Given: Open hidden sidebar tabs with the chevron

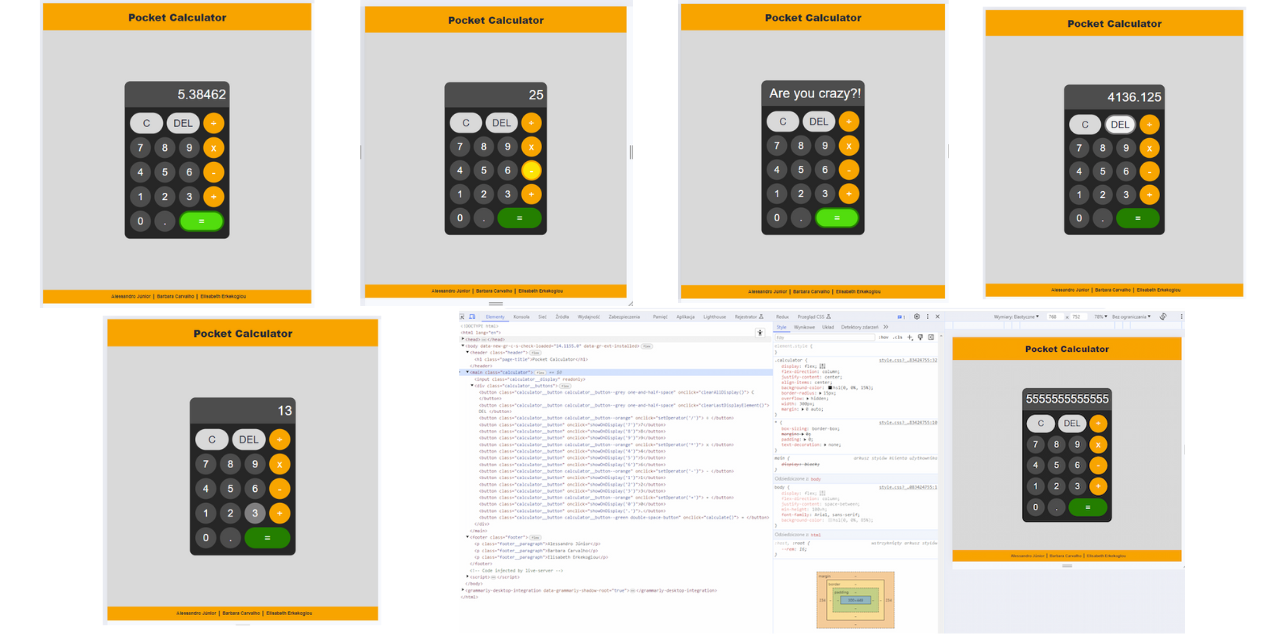Looking at the screenshot, I should 885,327.
